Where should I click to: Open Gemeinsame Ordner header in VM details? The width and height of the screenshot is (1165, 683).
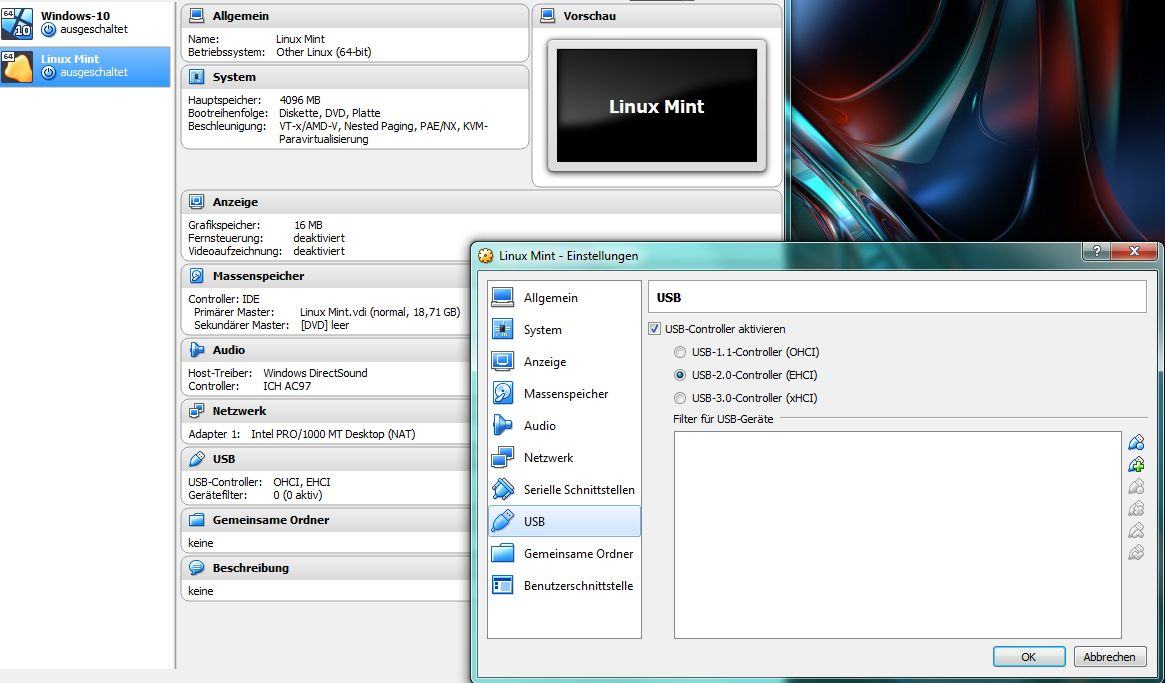(x=325, y=519)
